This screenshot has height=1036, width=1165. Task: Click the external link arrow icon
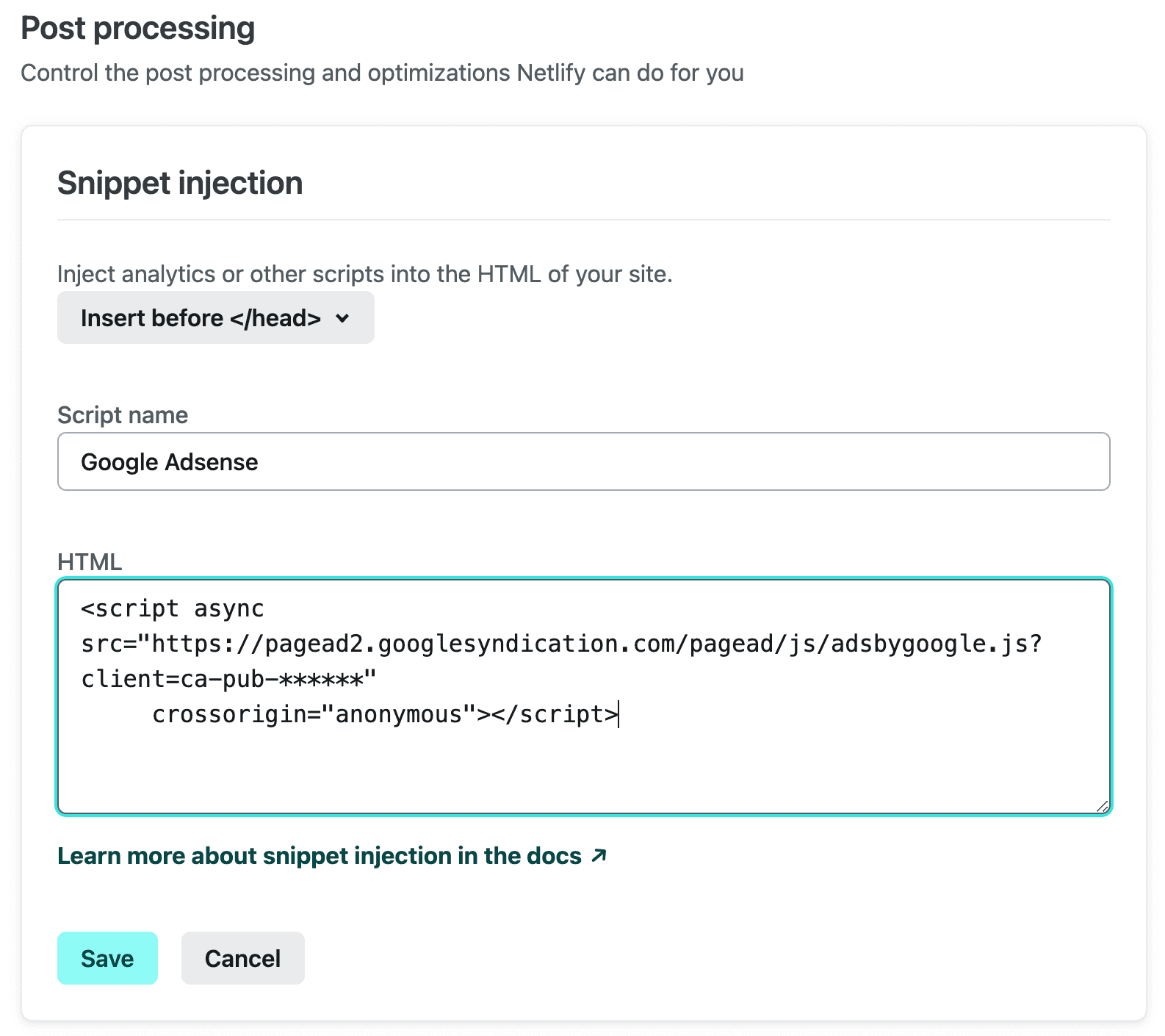599,855
